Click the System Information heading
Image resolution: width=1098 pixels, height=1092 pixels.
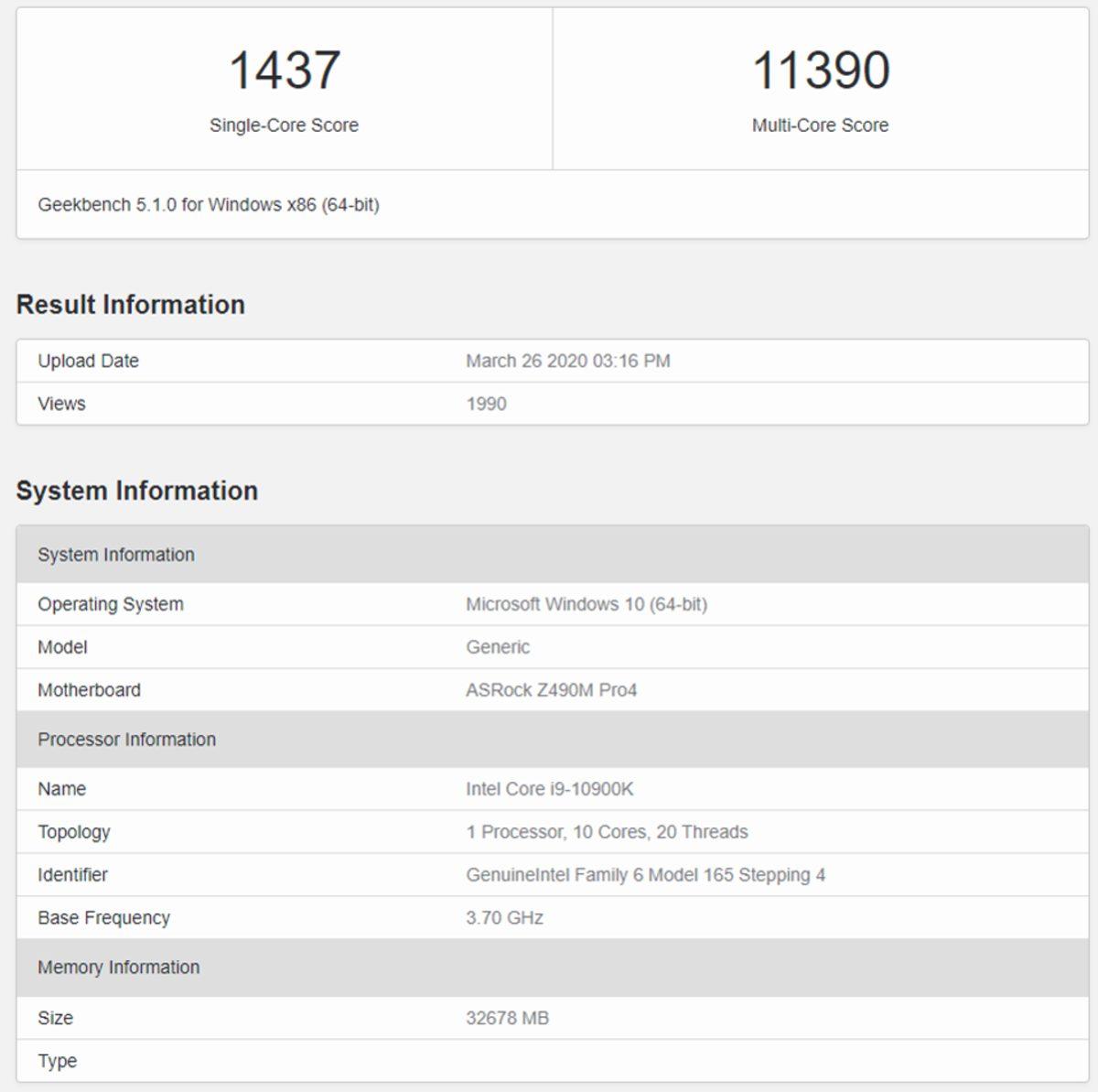(139, 491)
